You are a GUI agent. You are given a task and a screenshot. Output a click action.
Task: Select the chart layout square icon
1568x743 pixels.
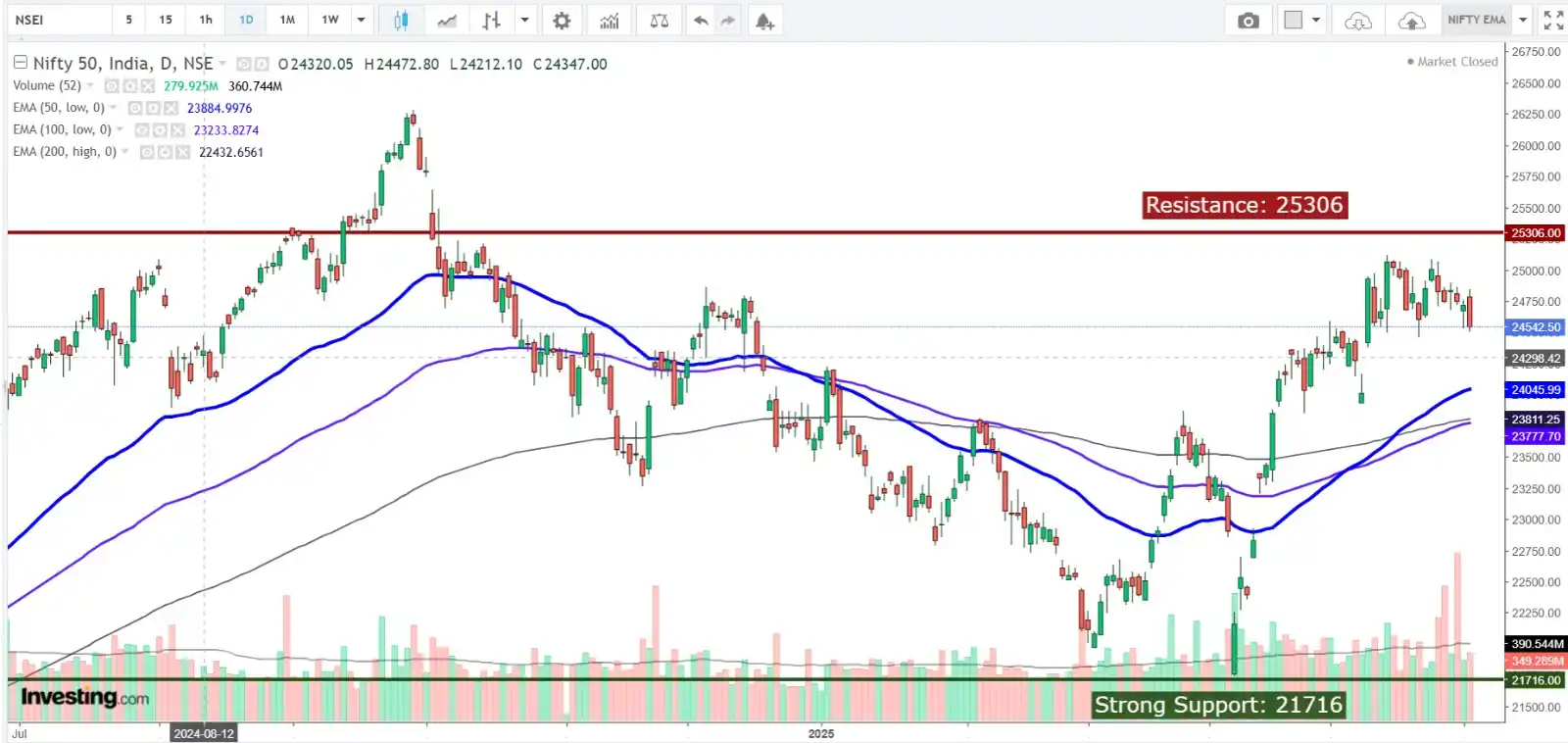tap(1294, 20)
